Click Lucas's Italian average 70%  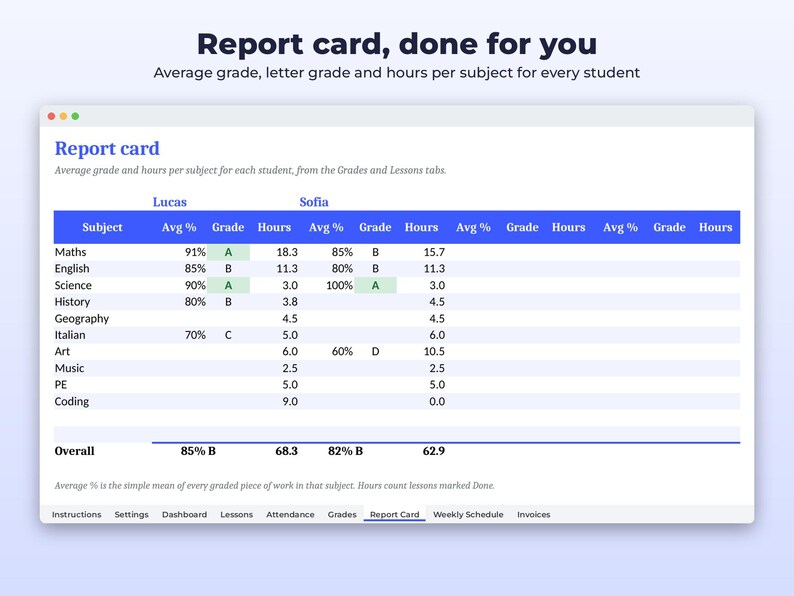[195, 335]
